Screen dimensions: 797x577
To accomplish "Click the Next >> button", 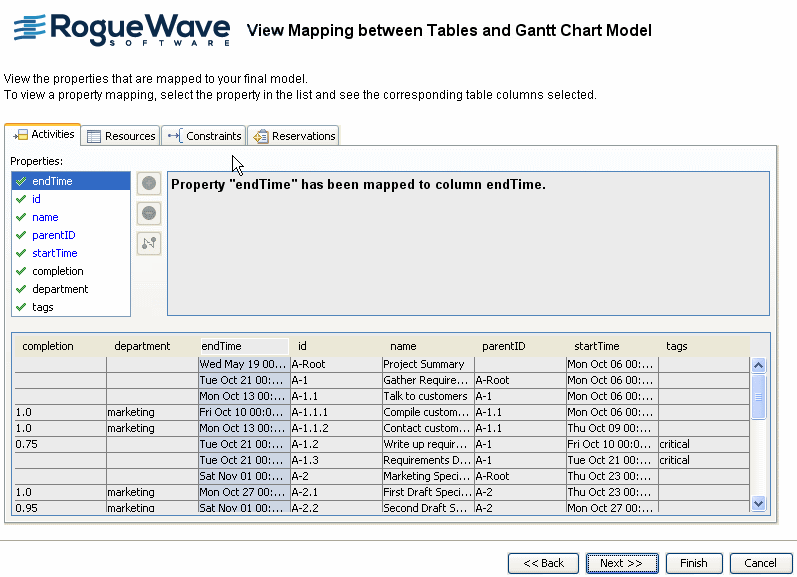I will tap(621, 563).
